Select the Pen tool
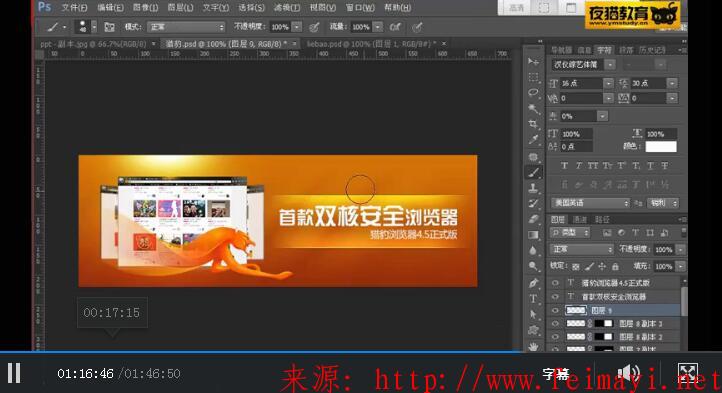Viewport: 722px width, 393px height. pos(533,283)
